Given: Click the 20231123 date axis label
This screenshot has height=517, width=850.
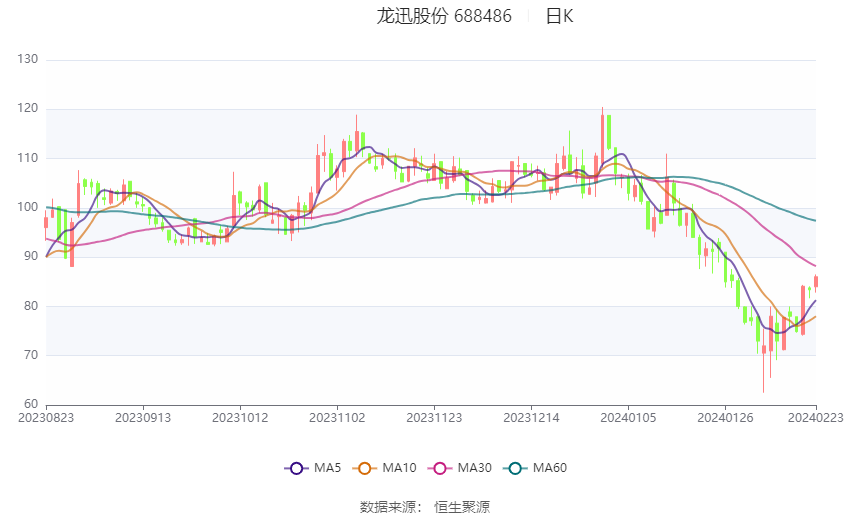Looking at the screenshot, I should 434,418.
